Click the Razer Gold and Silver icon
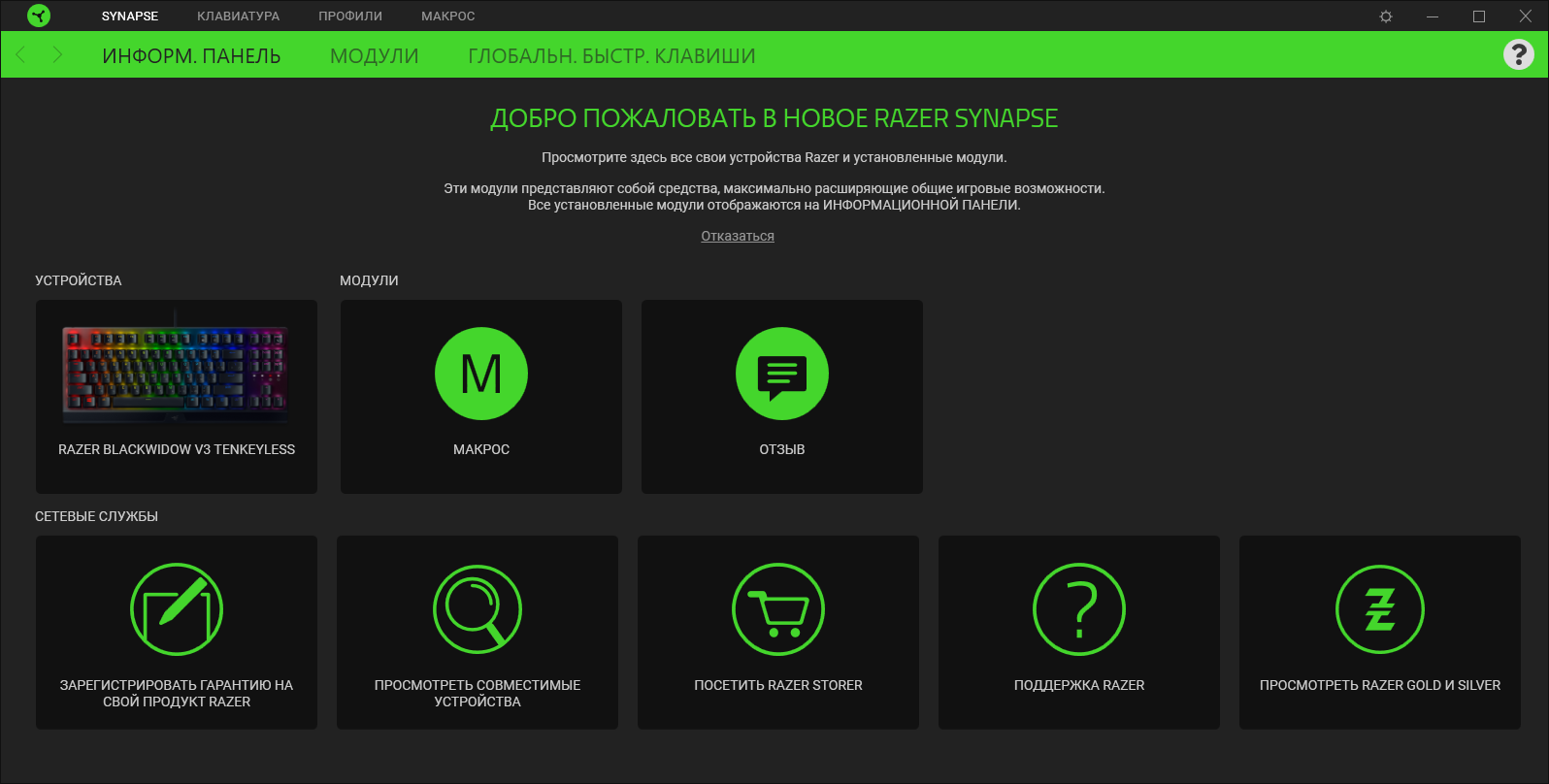 pos(1380,609)
